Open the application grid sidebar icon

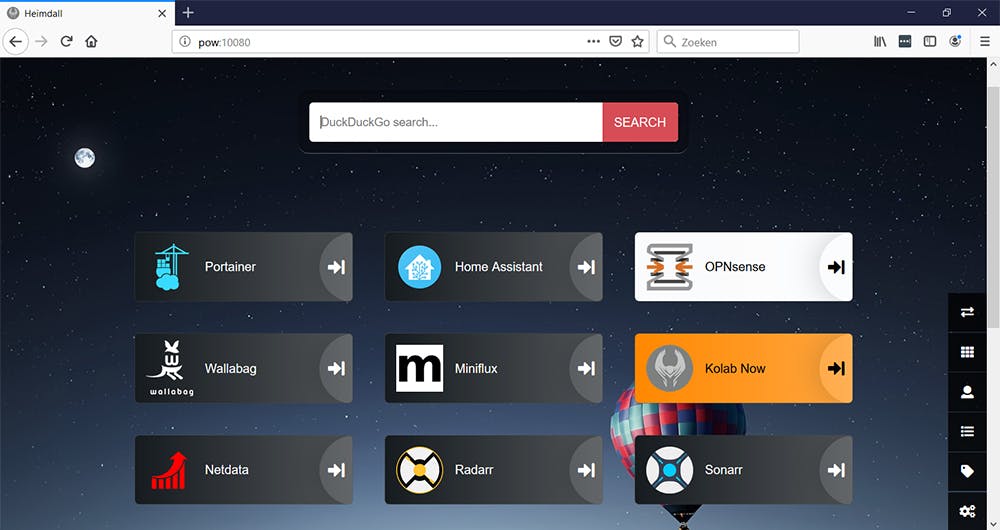967,352
